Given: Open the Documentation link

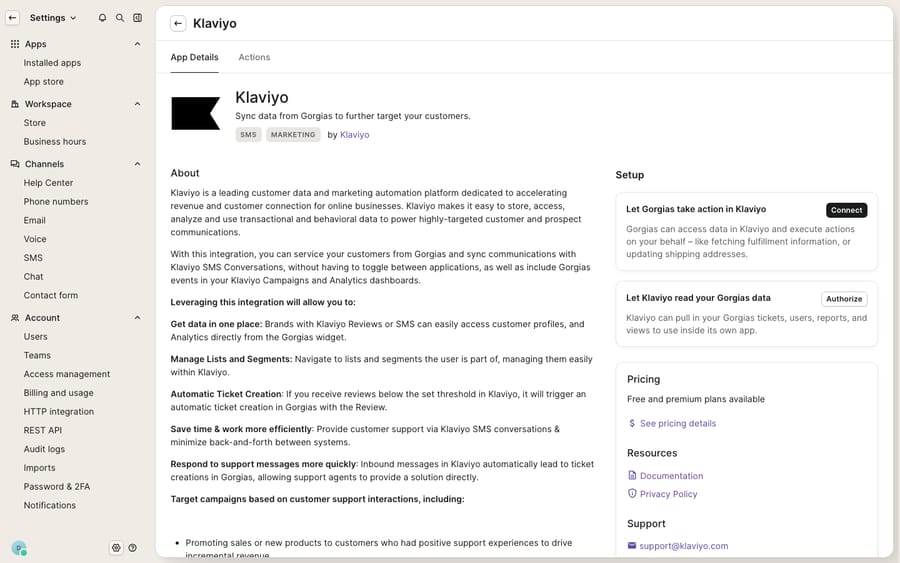Looking at the screenshot, I should 672,476.
